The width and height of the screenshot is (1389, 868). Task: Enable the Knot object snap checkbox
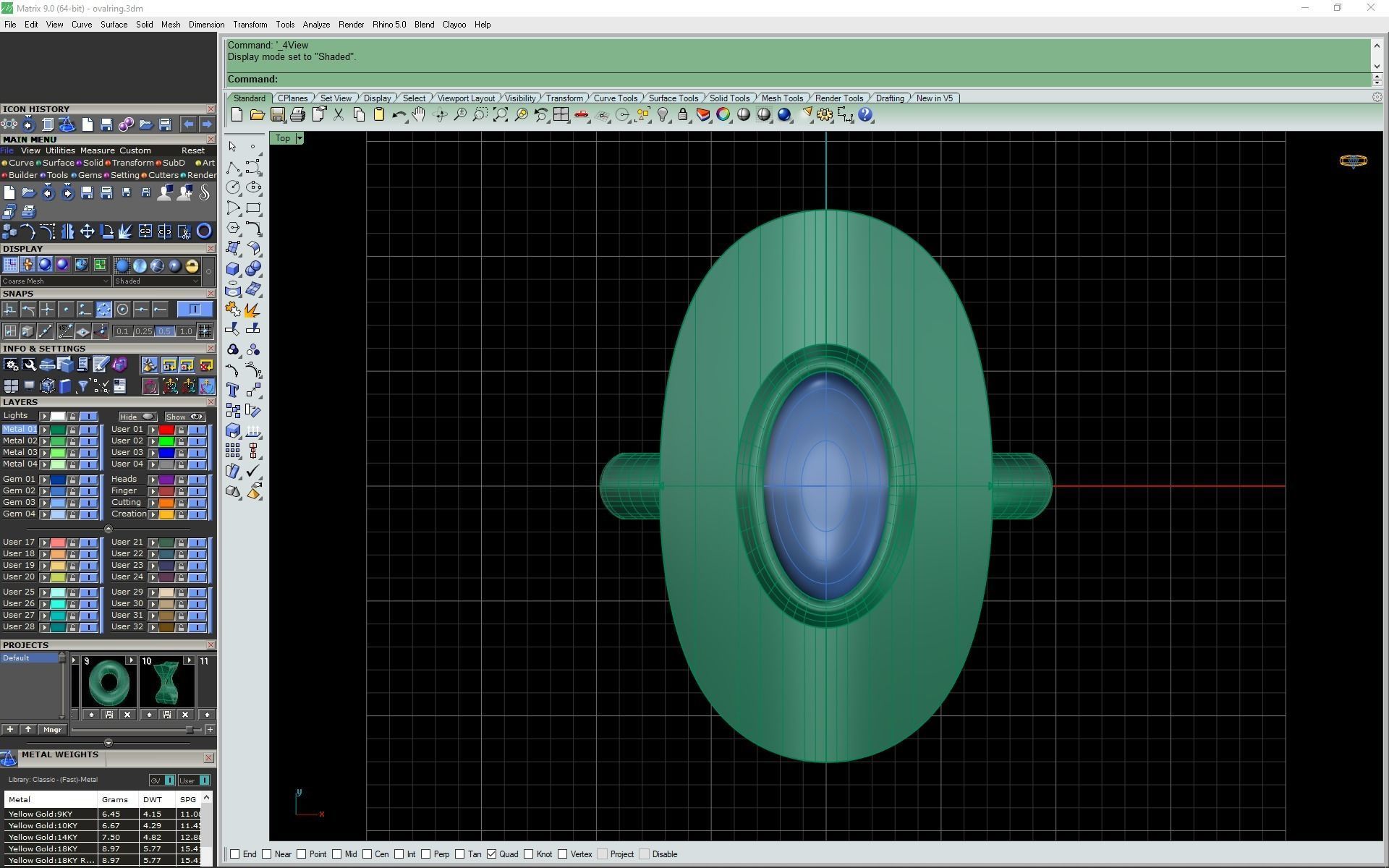click(529, 854)
